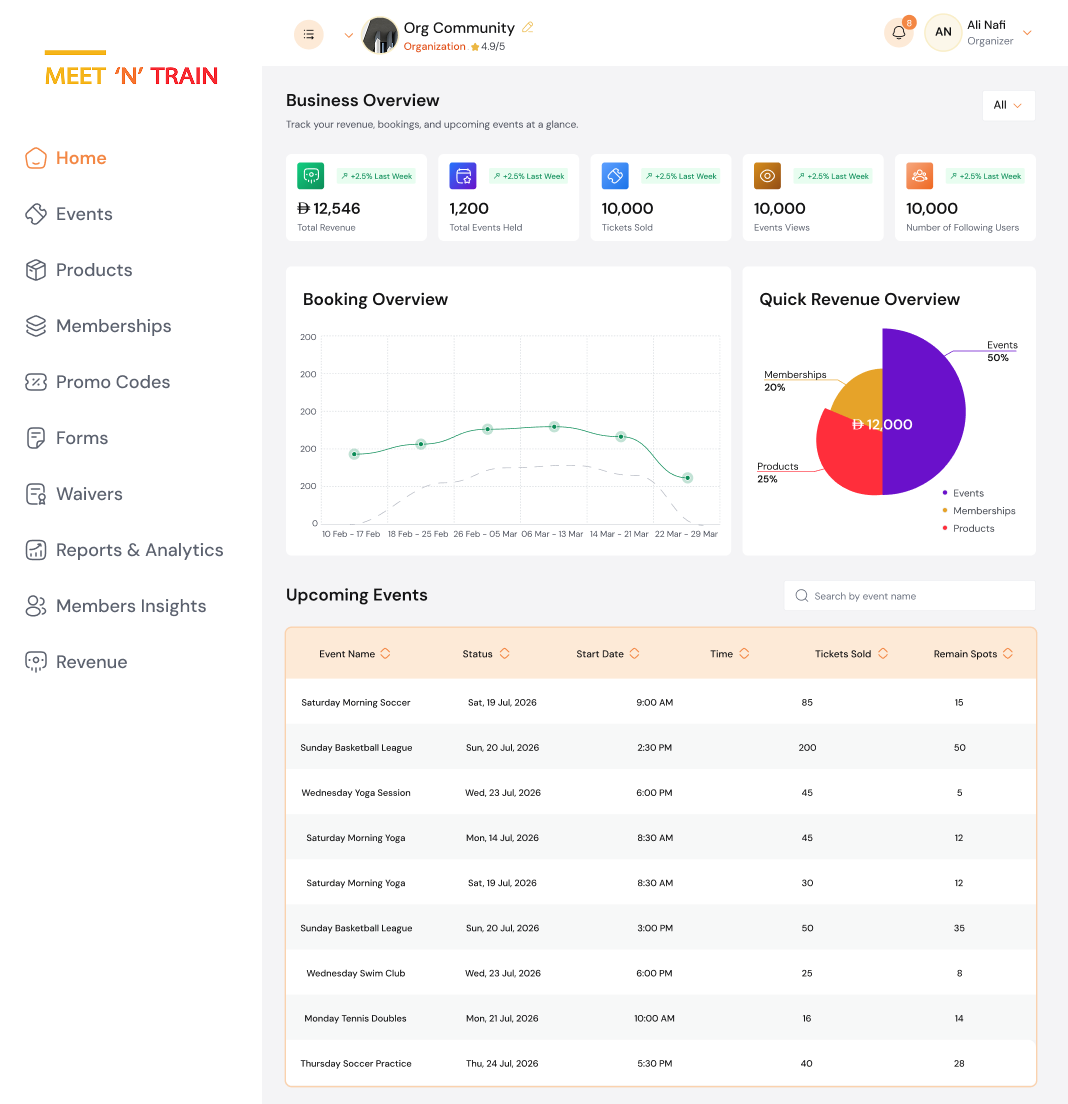The height and width of the screenshot is (1104, 1068).
Task: Open the Saturday Morning Soccer event
Action: point(356,703)
